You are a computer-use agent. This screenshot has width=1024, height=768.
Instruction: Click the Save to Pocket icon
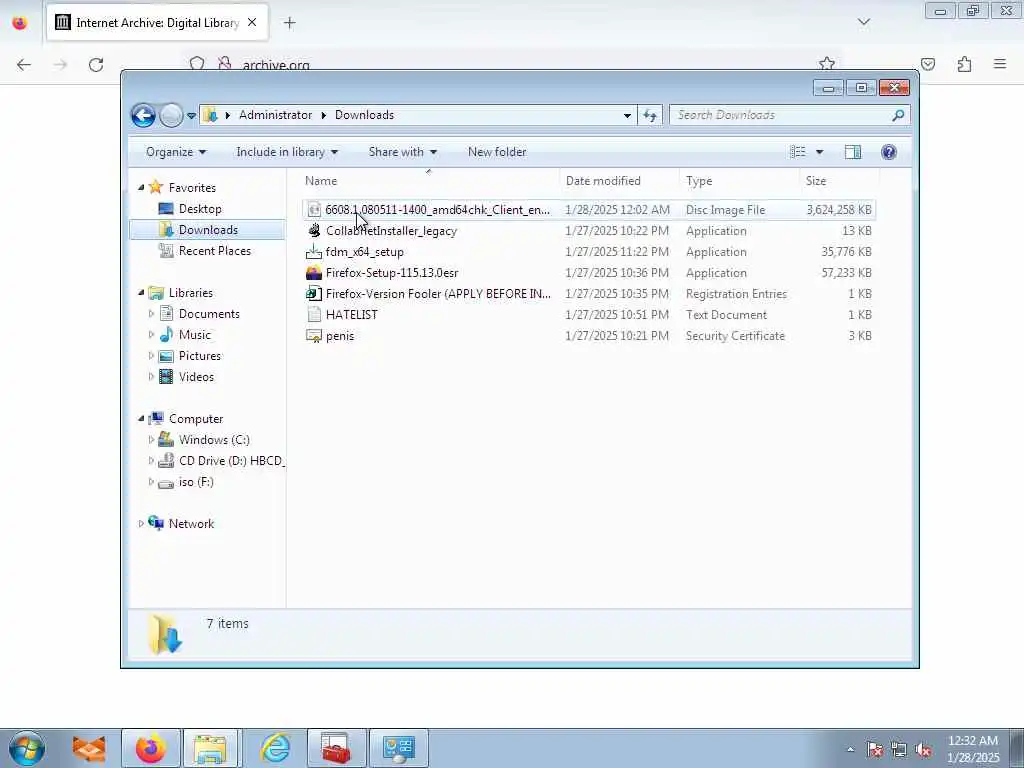click(928, 64)
